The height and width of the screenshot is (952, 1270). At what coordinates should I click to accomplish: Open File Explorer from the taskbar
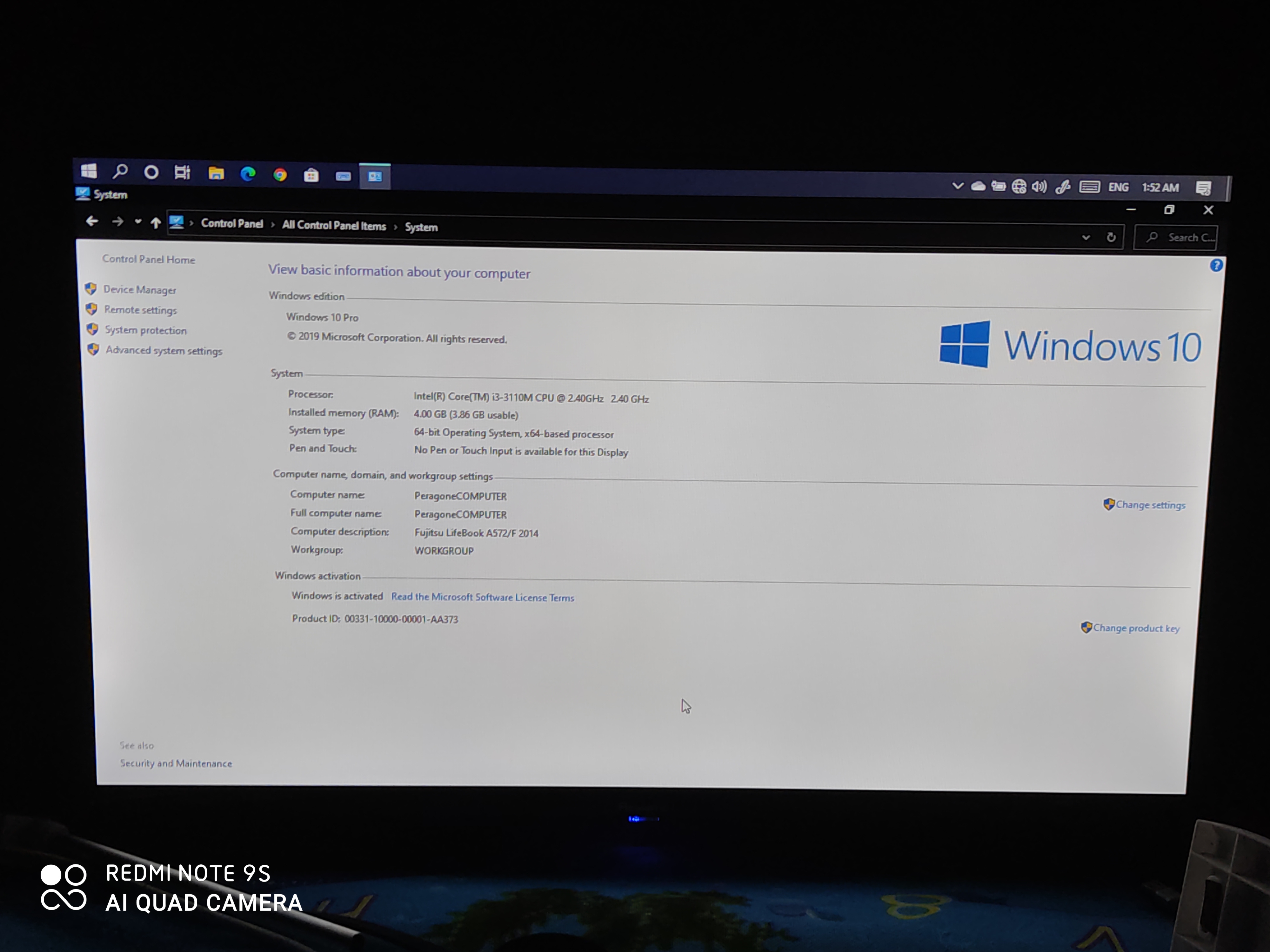[x=216, y=173]
